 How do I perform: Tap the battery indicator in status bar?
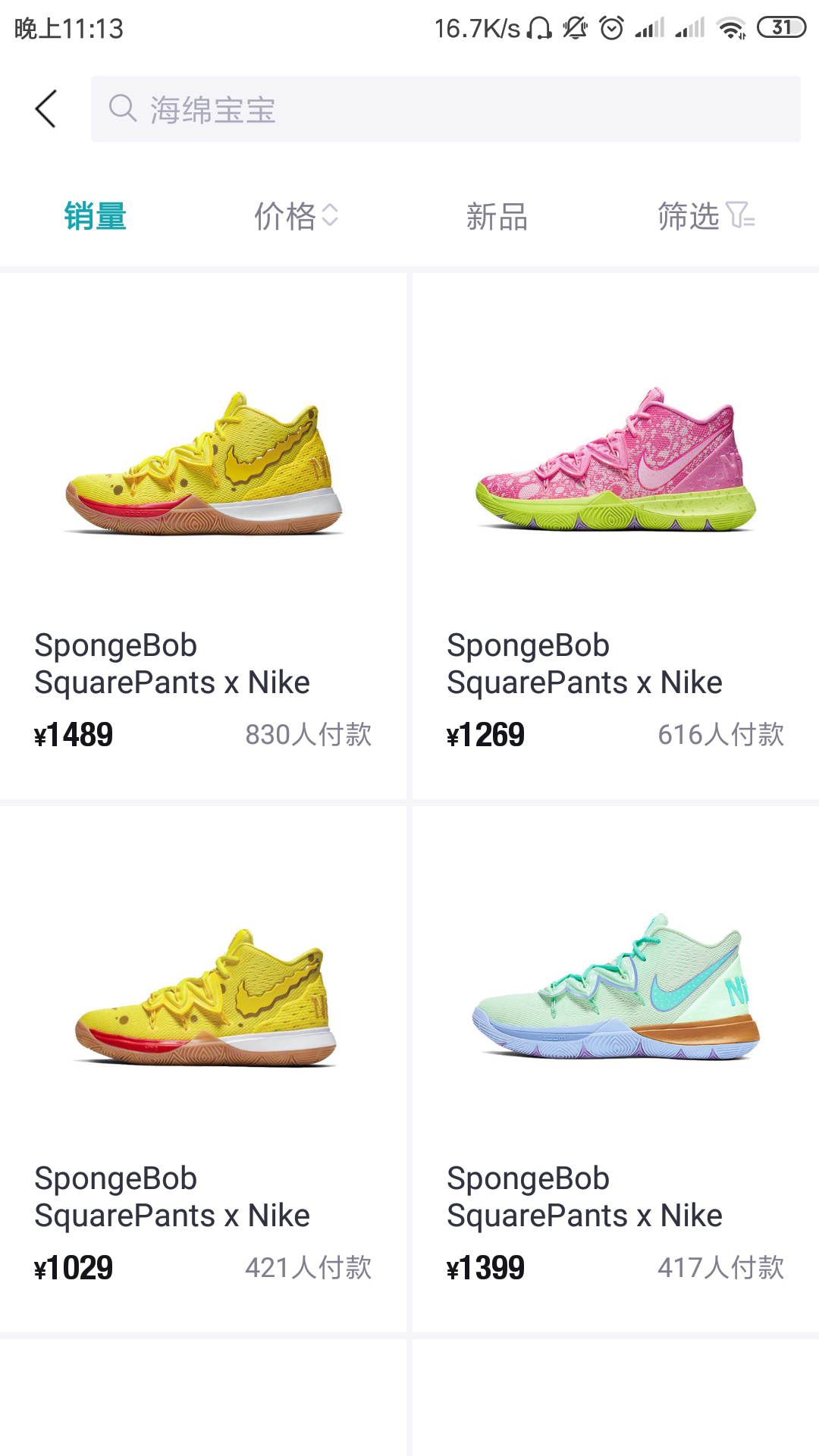pyautogui.click(x=781, y=28)
